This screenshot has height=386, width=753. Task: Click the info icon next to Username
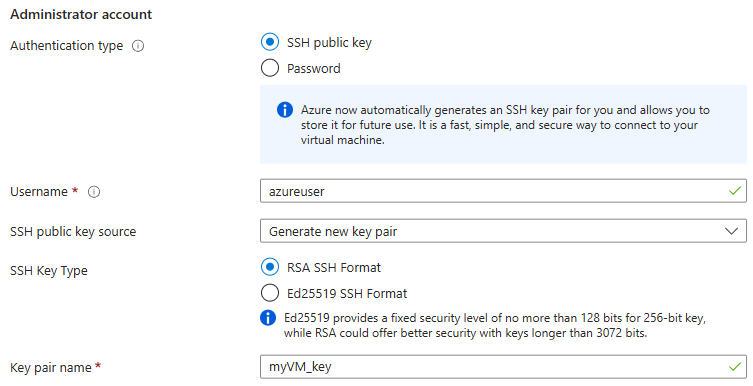click(94, 192)
